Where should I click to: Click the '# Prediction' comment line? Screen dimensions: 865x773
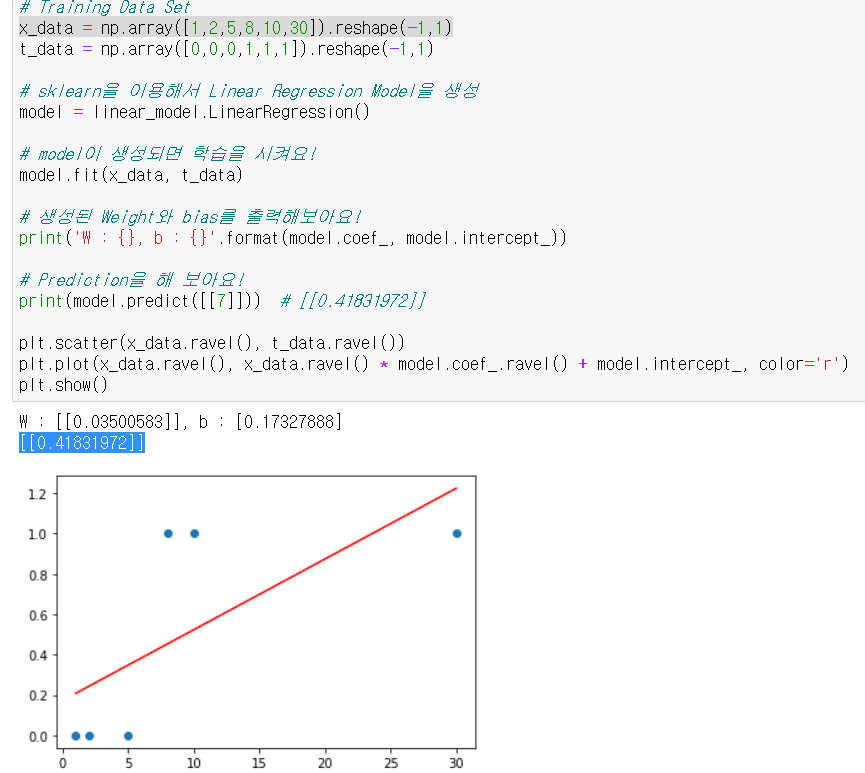tap(132, 280)
